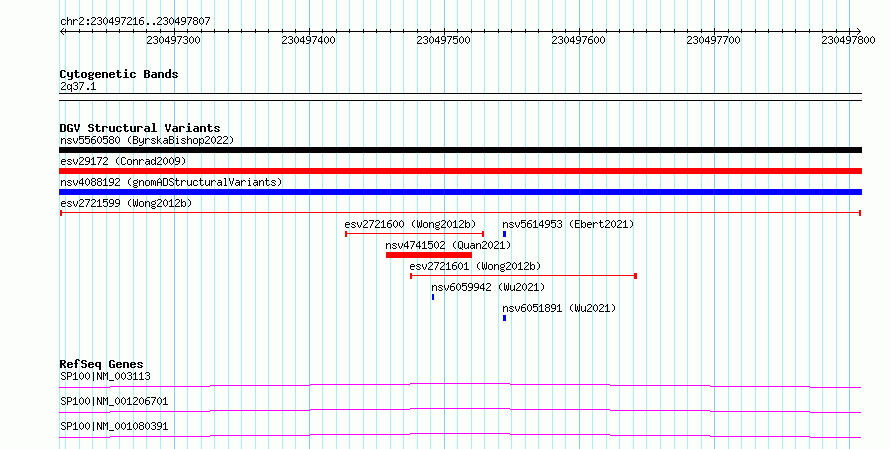Click the 2q37.1 band label
This screenshot has width=890, height=449.
tap(78, 86)
